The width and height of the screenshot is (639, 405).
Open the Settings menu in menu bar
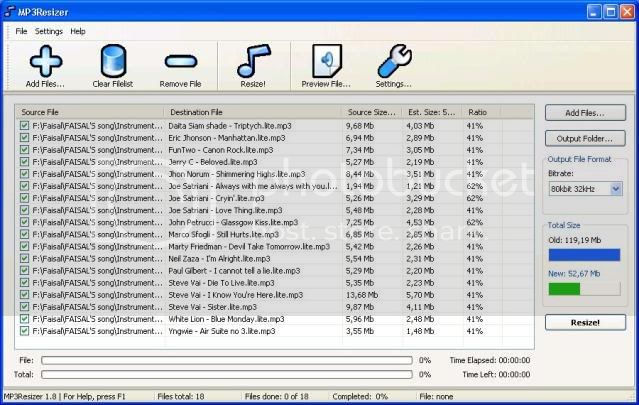[x=49, y=31]
